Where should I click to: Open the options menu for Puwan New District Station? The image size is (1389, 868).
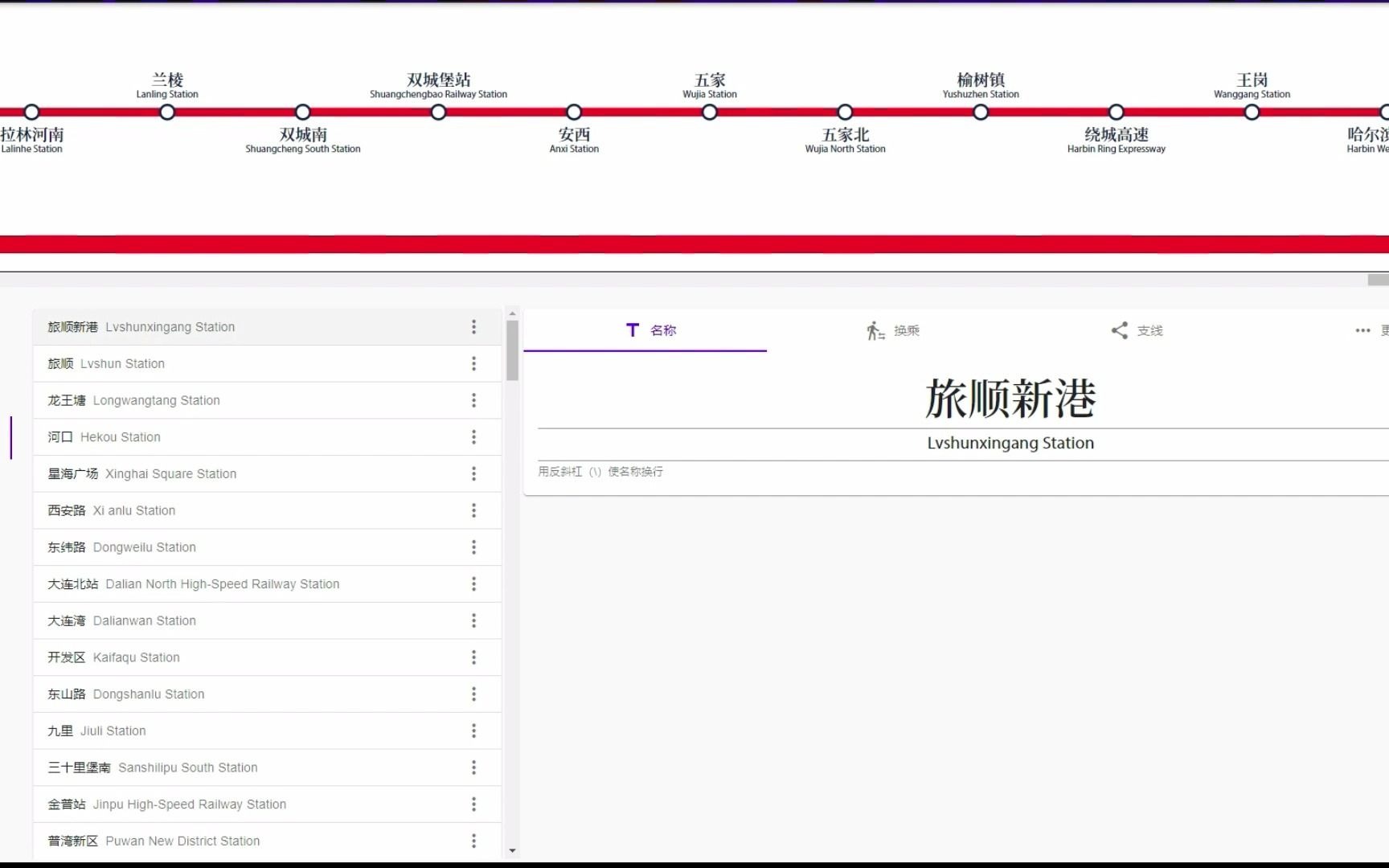pos(473,841)
